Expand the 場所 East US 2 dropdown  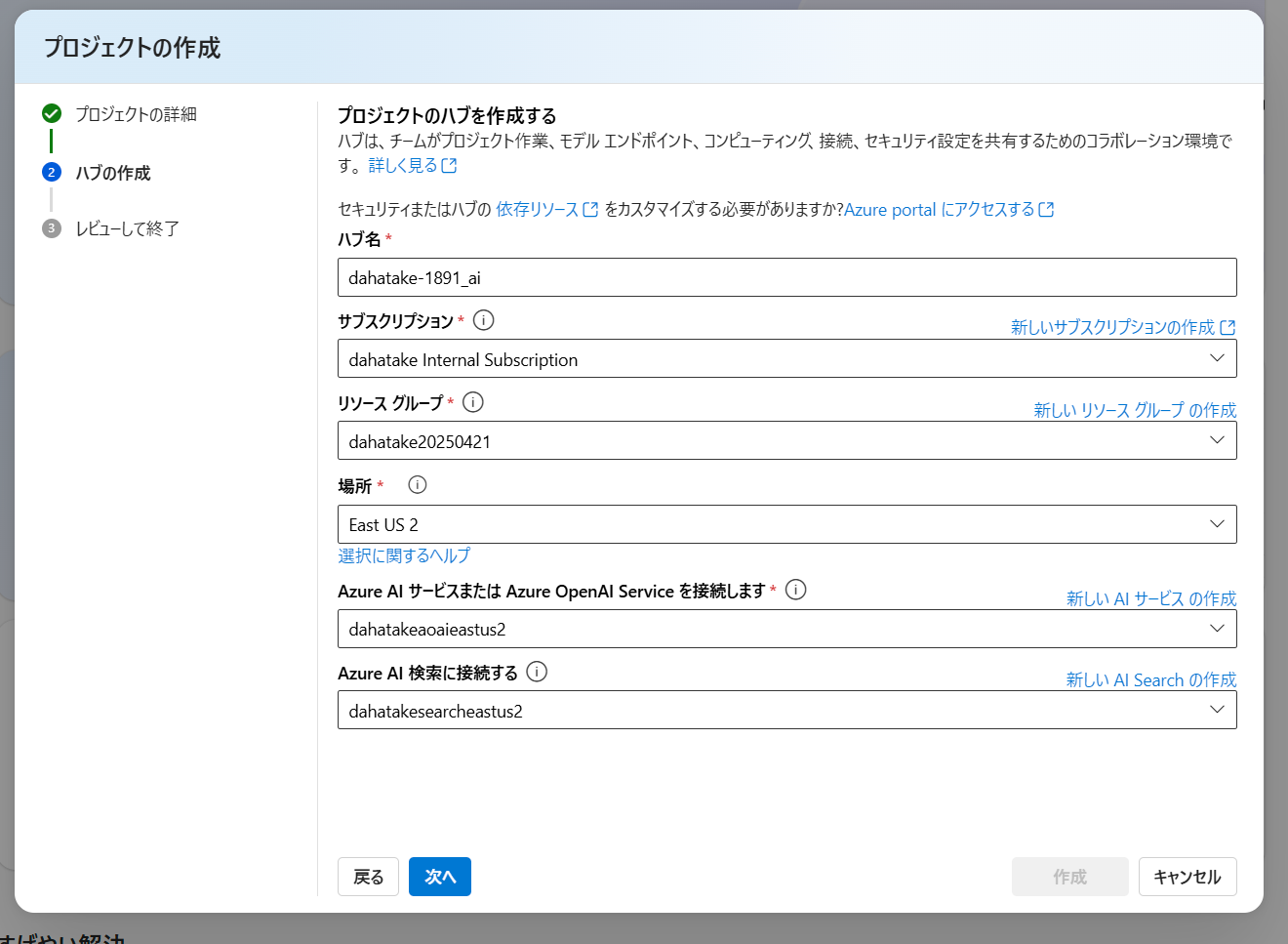787,524
